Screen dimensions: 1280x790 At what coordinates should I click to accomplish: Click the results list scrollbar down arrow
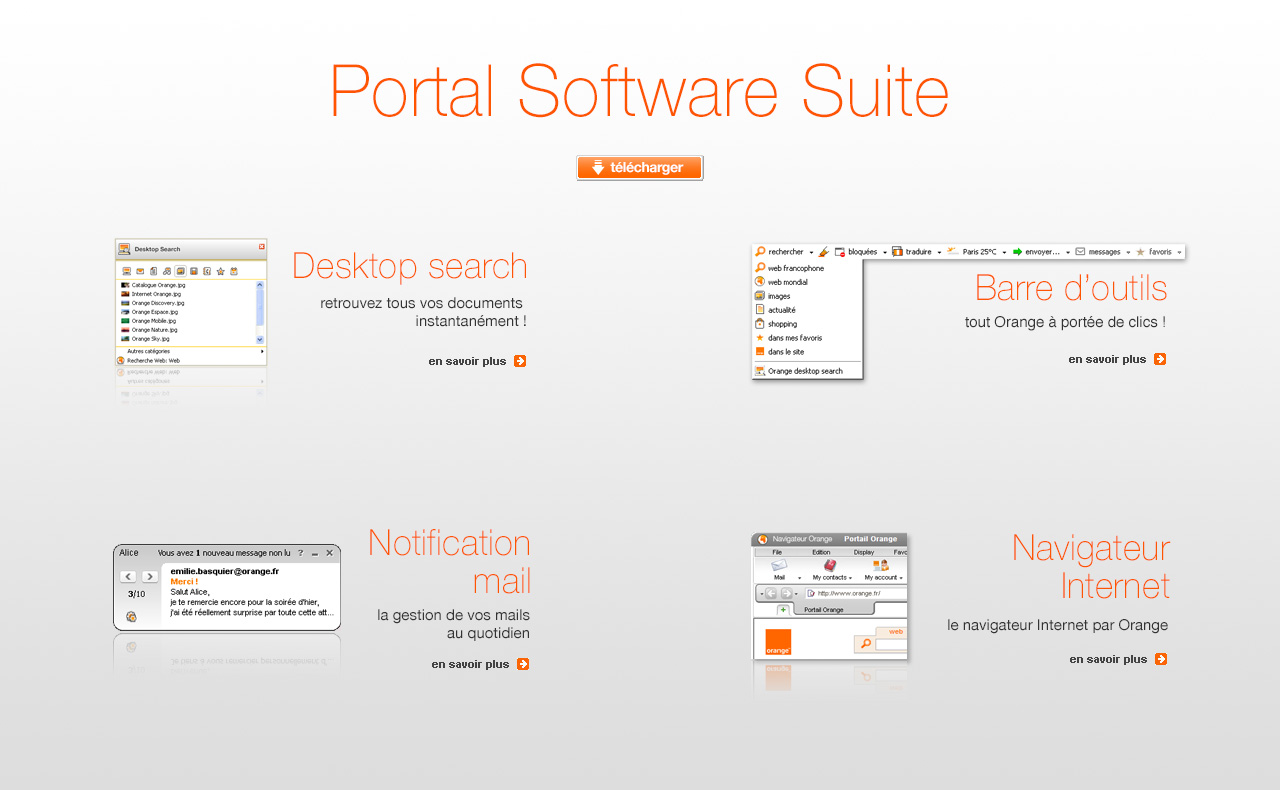[x=261, y=340]
